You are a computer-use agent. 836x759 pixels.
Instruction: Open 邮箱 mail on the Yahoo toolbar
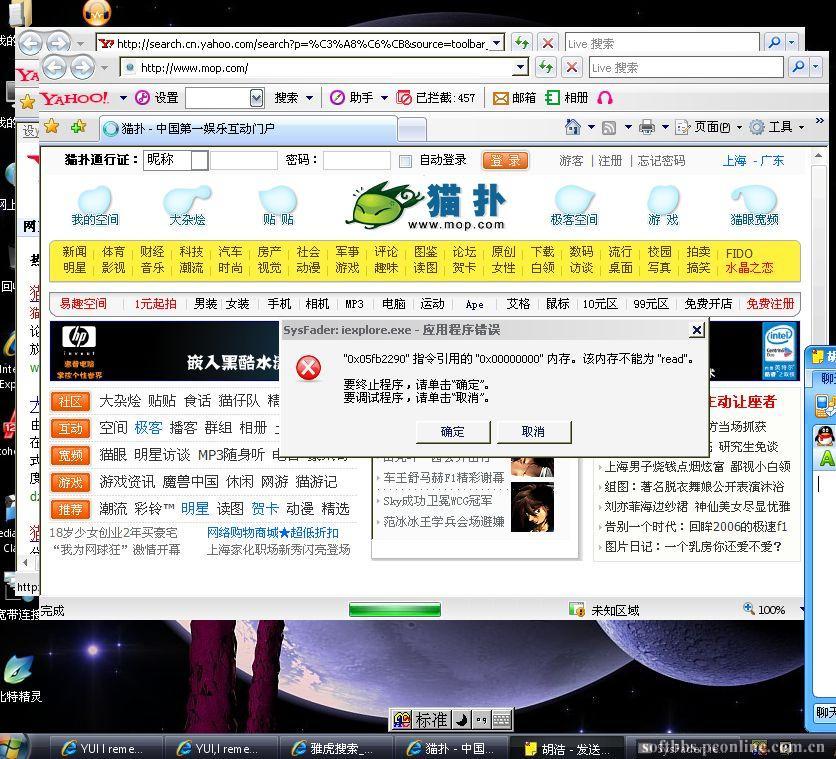514,98
